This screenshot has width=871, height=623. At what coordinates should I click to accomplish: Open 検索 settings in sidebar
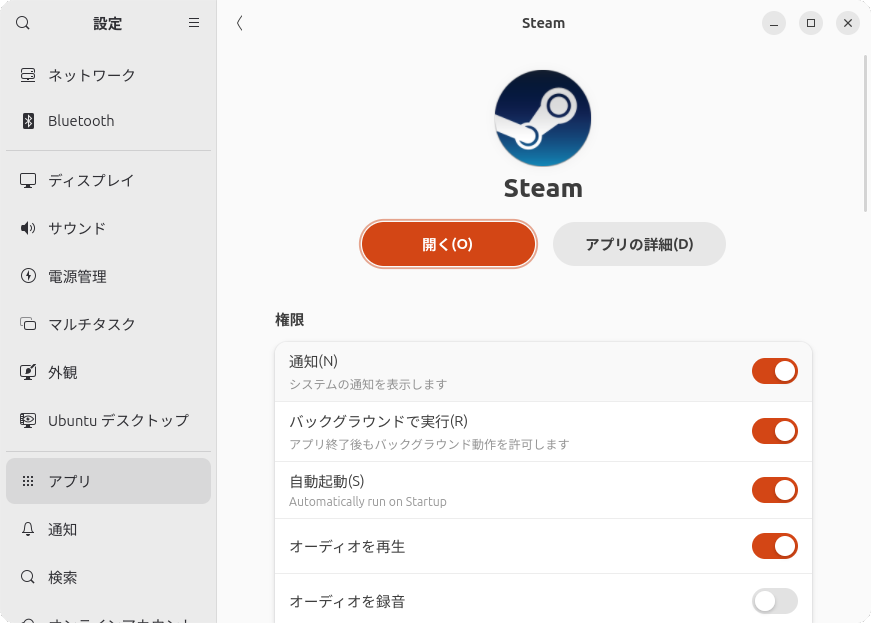(x=108, y=577)
